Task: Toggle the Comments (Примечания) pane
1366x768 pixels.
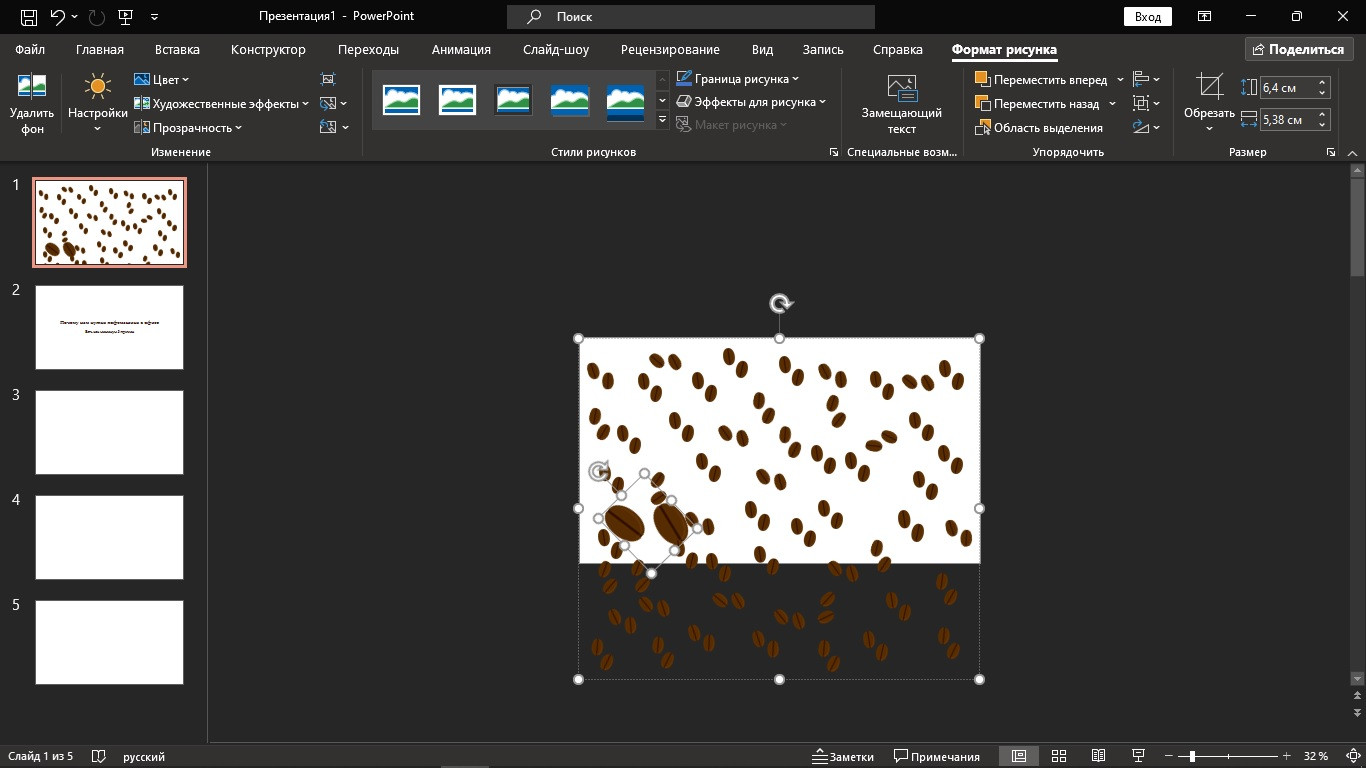Action: (937, 756)
